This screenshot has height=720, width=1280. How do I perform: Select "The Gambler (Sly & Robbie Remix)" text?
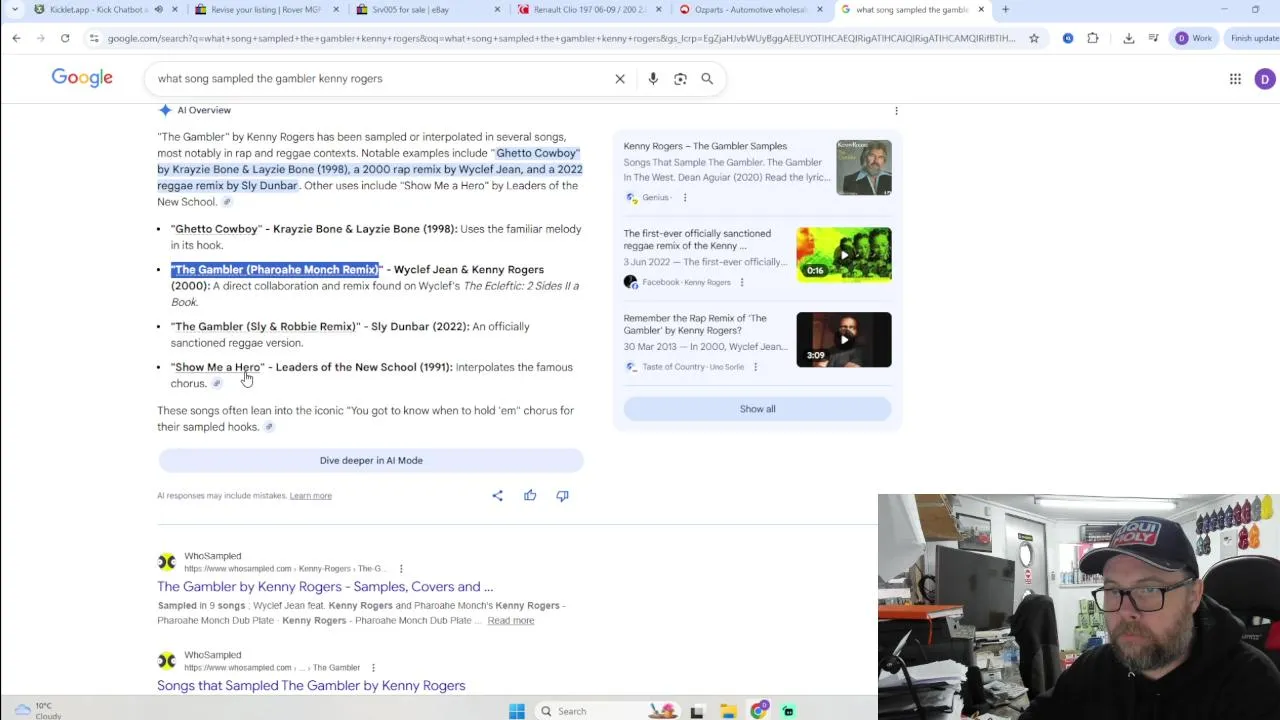point(265,327)
